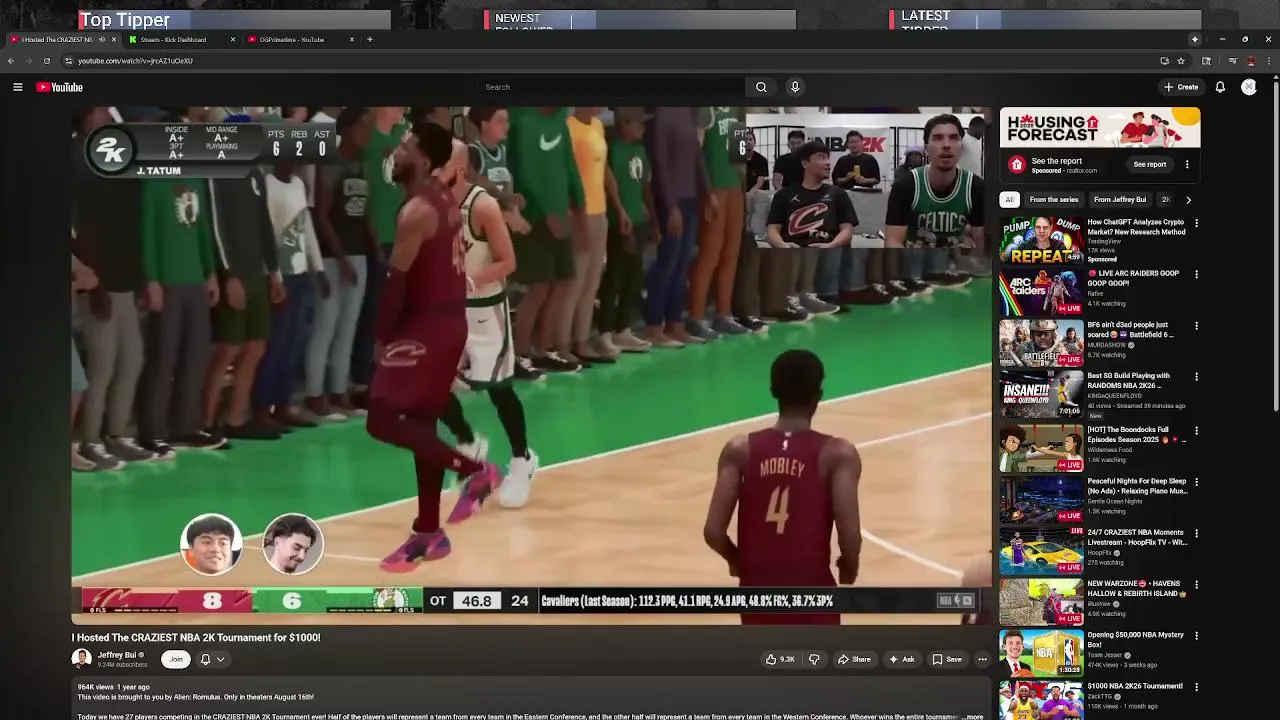Click the YouTube search input field
This screenshot has width=1280, height=720.
coord(612,87)
